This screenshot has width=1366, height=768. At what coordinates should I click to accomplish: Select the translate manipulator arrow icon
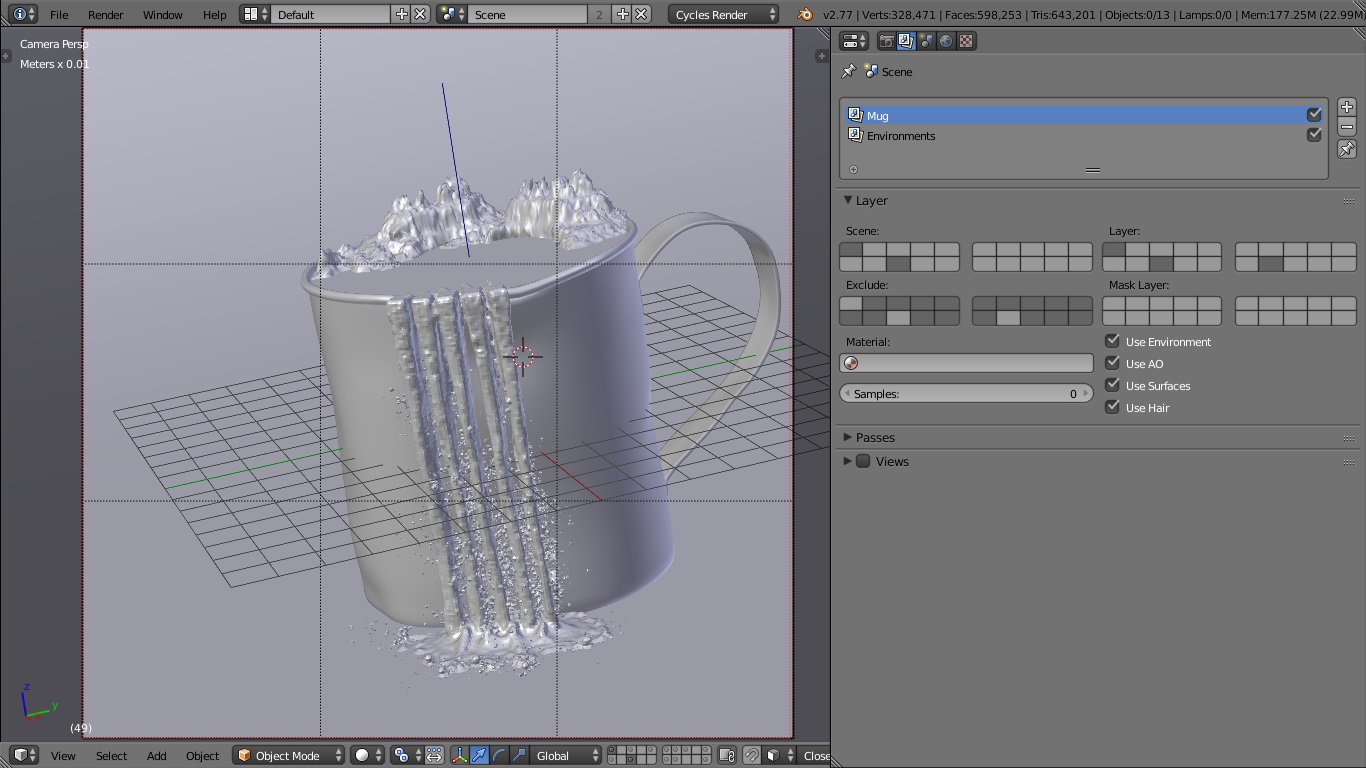(479, 755)
